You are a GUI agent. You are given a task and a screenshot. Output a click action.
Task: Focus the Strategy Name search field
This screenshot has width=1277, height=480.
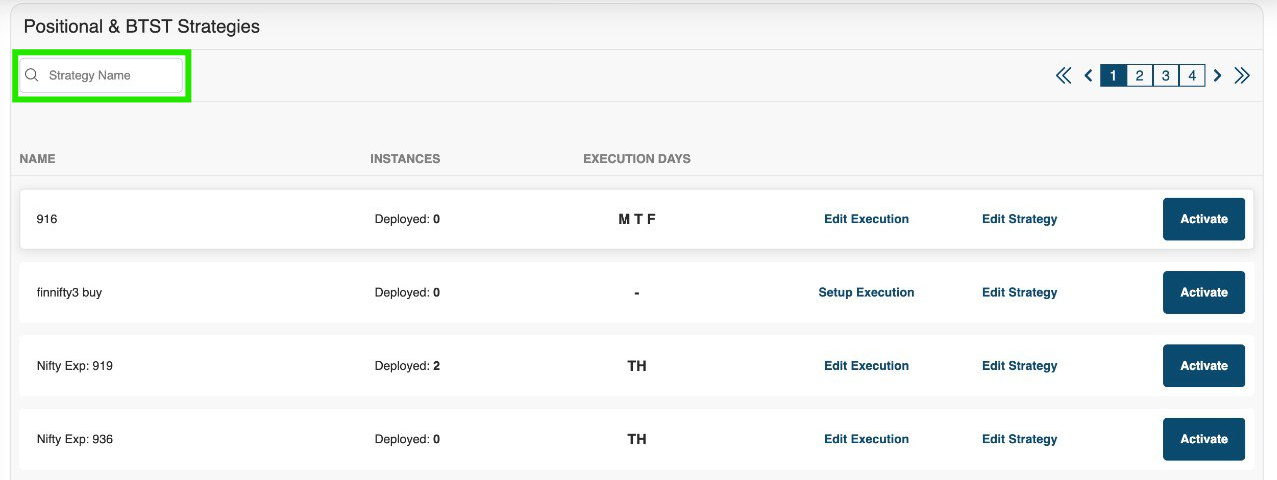[101, 76]
